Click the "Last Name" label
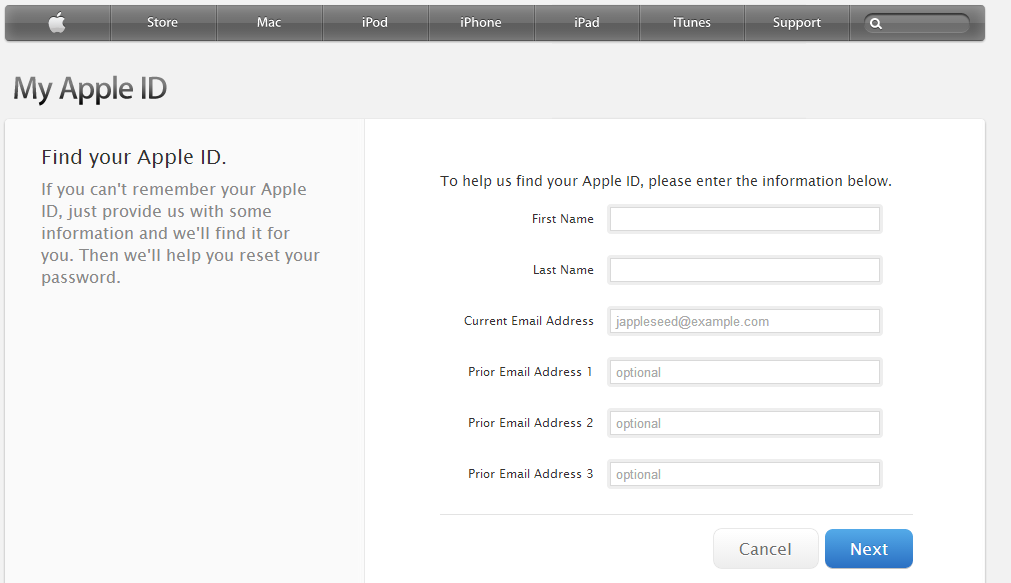 [x=563, y=270]
